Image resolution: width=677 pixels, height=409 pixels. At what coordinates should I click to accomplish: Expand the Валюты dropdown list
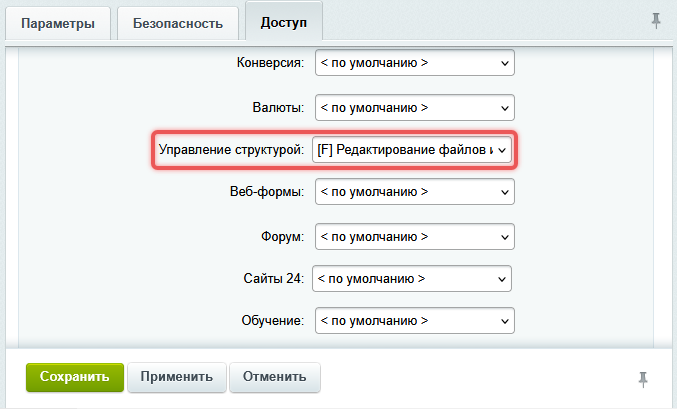[x=414, y=107]
